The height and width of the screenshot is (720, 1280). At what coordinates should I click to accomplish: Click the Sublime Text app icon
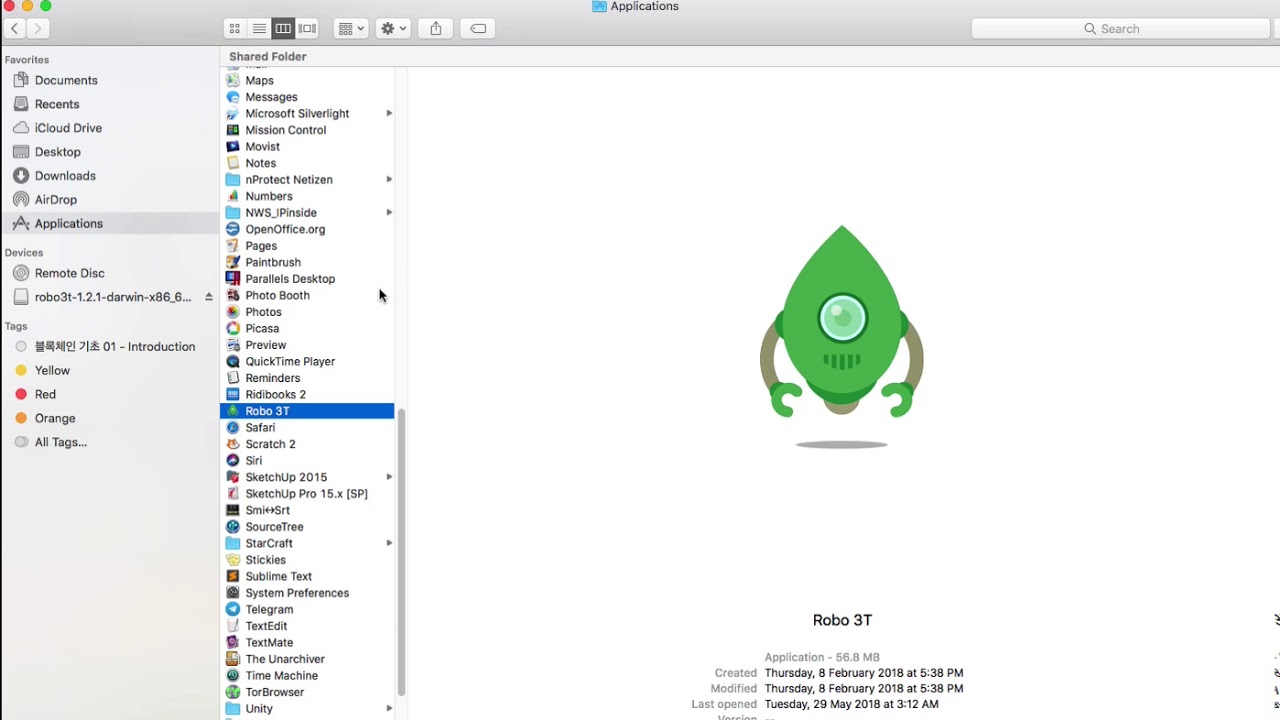click(233, 576)
